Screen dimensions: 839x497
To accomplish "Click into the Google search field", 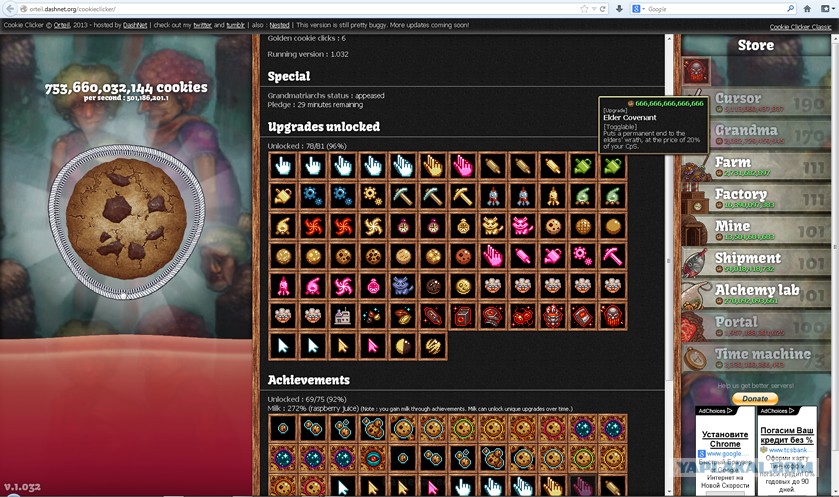I will pyautogui.click(x=715, y=9).
